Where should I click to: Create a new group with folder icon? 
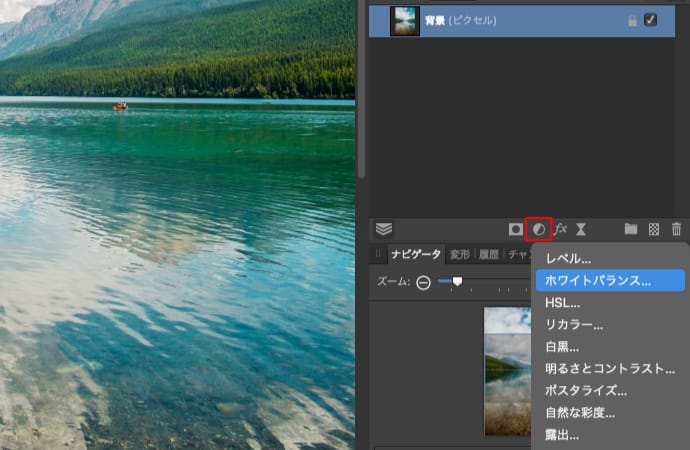coord(631,229)
